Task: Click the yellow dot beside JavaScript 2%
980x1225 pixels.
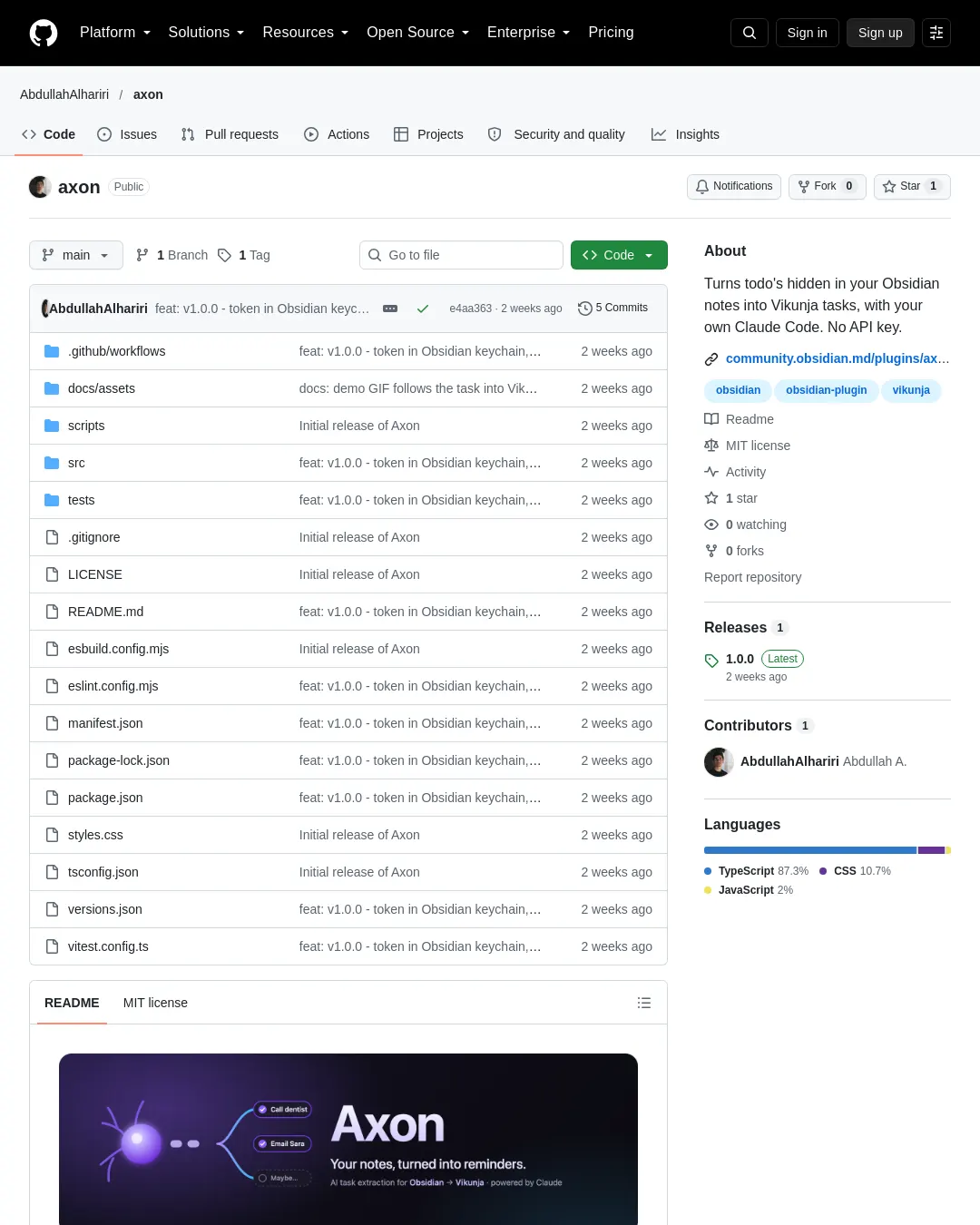Action: coord(708,890)
